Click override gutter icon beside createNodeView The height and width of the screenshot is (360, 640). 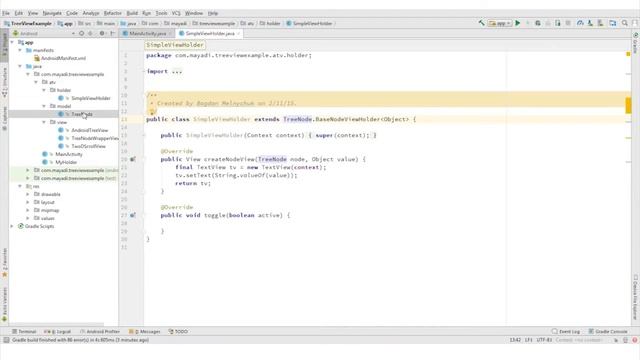point(133,159)
